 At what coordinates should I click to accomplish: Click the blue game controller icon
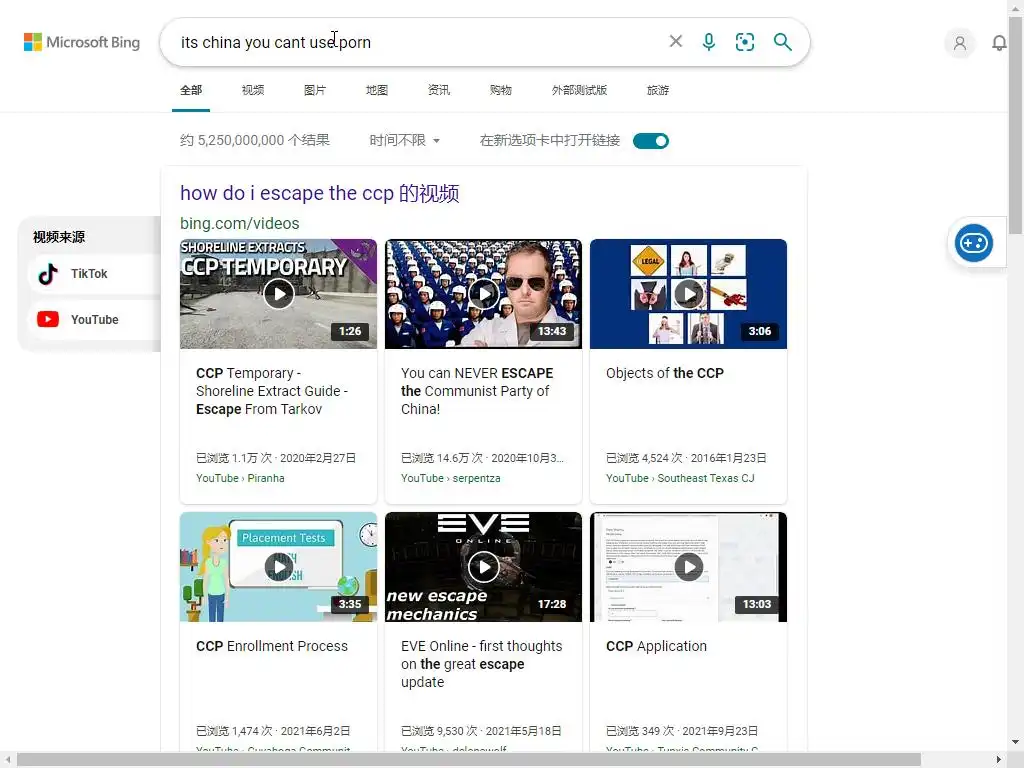(974, 243)
